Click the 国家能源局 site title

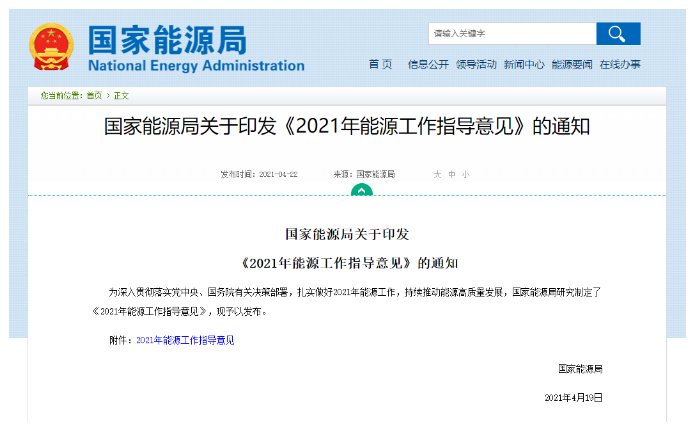[x=167, y=40]
